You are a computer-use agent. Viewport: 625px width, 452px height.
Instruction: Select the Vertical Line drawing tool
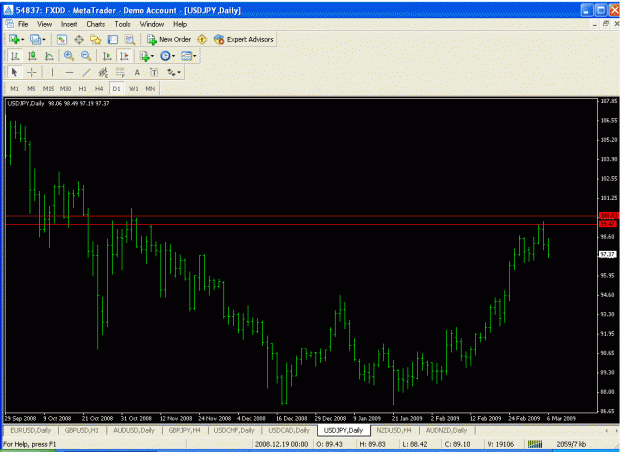point(52,72)
